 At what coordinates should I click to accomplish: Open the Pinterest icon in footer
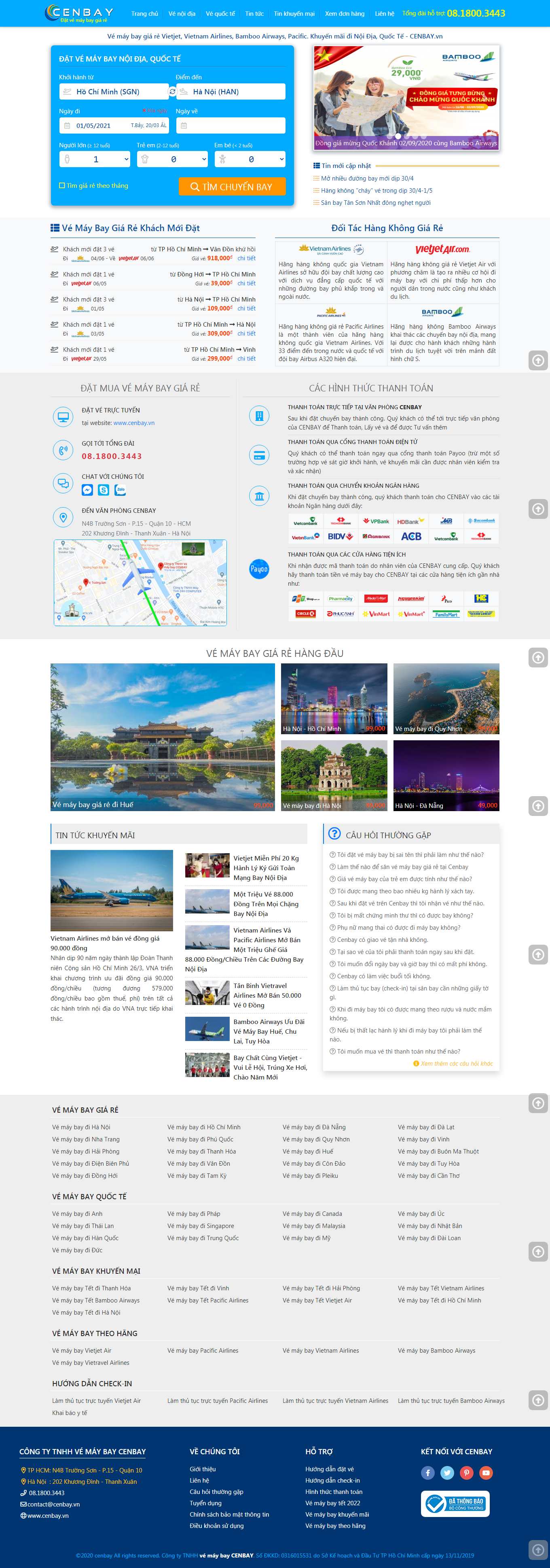tap(467, 1473)
